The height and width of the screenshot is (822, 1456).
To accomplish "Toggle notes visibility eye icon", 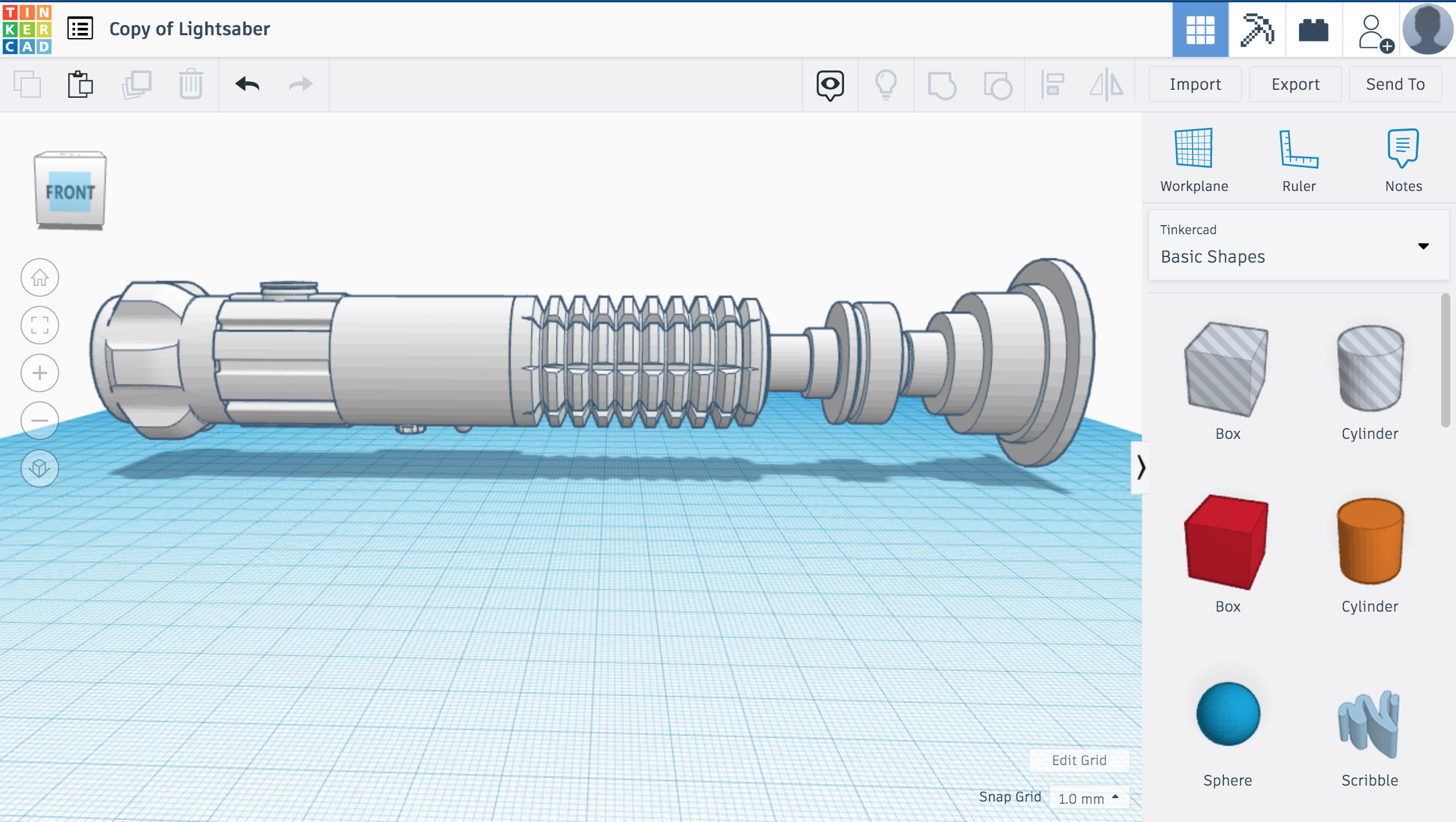I will pos(830,85).
